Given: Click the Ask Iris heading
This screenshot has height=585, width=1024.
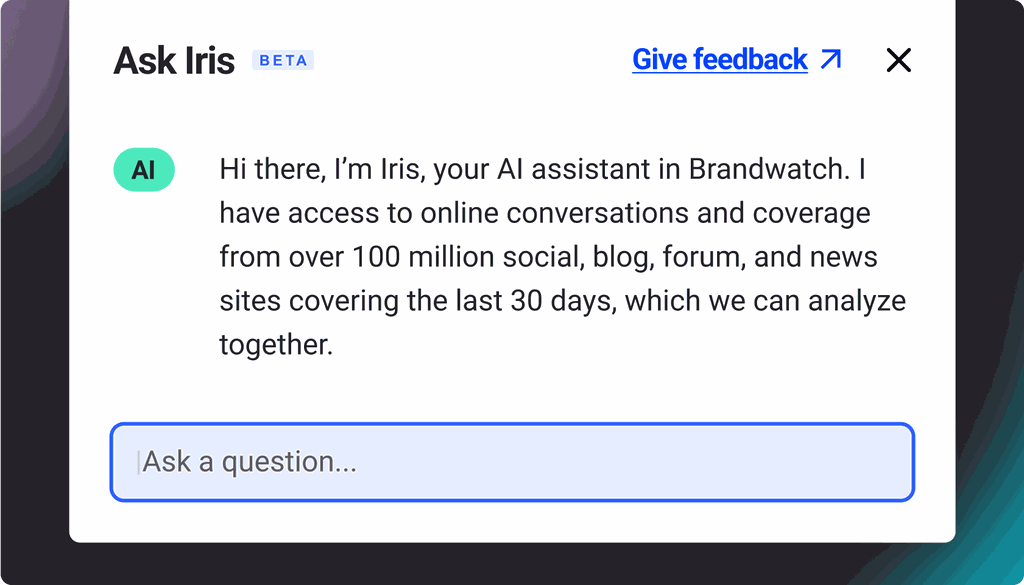Looking at the screenshot, I should tap(174, 60).
